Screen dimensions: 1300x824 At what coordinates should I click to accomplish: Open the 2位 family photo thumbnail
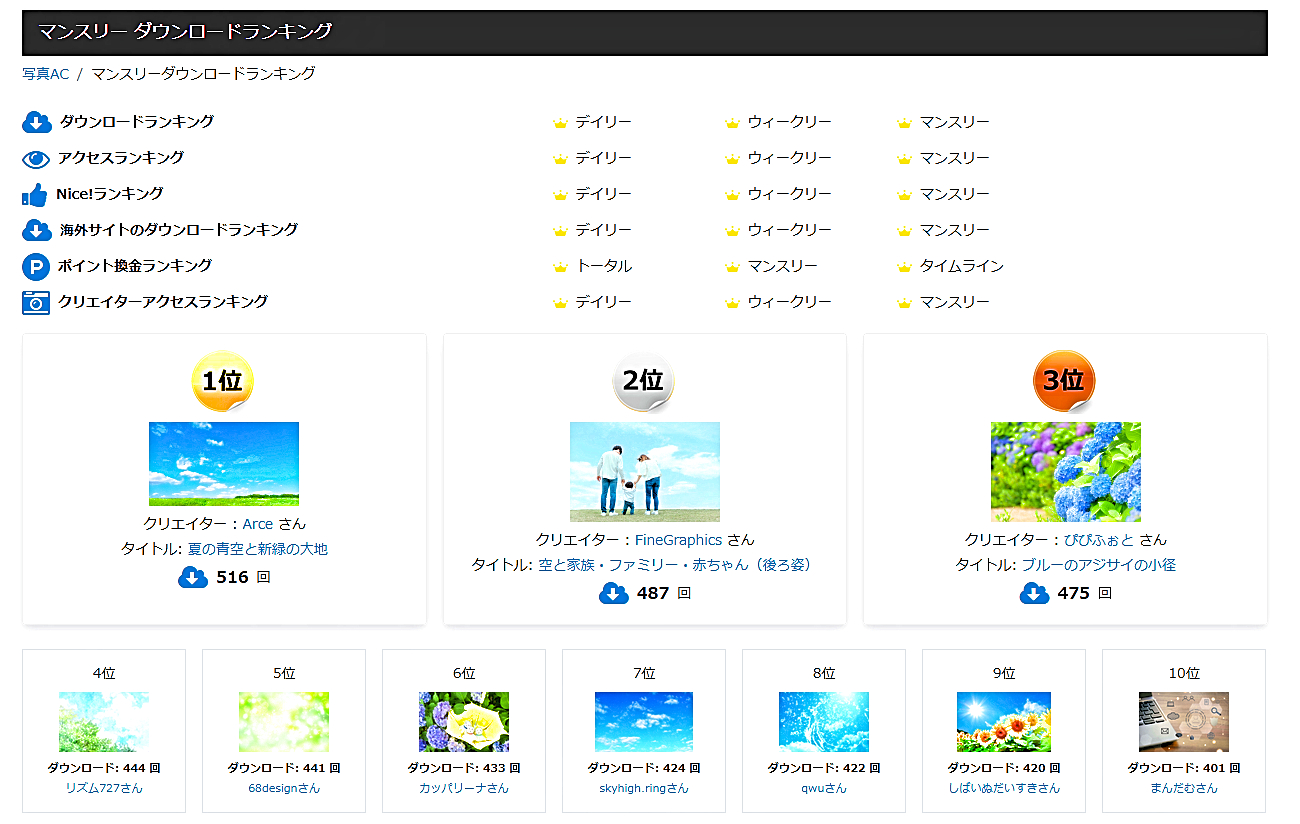[645, 472]
